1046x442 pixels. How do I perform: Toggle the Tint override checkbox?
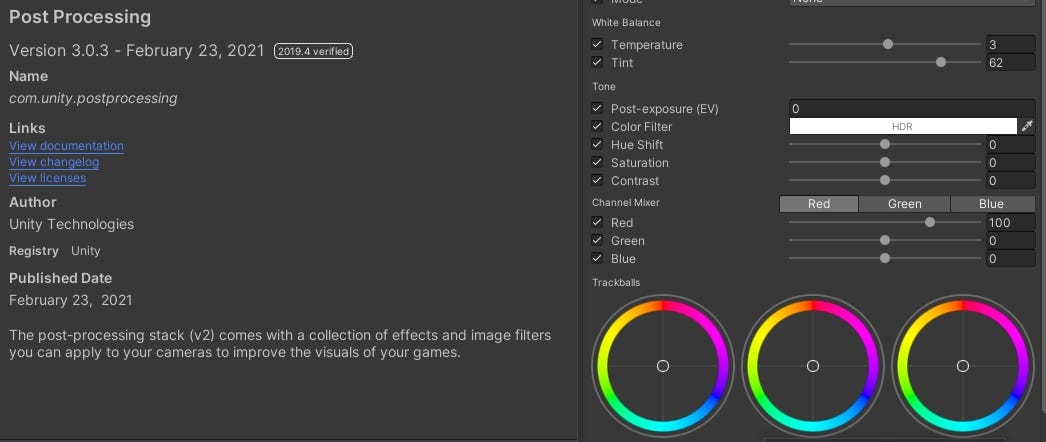(x=597, y=63)
